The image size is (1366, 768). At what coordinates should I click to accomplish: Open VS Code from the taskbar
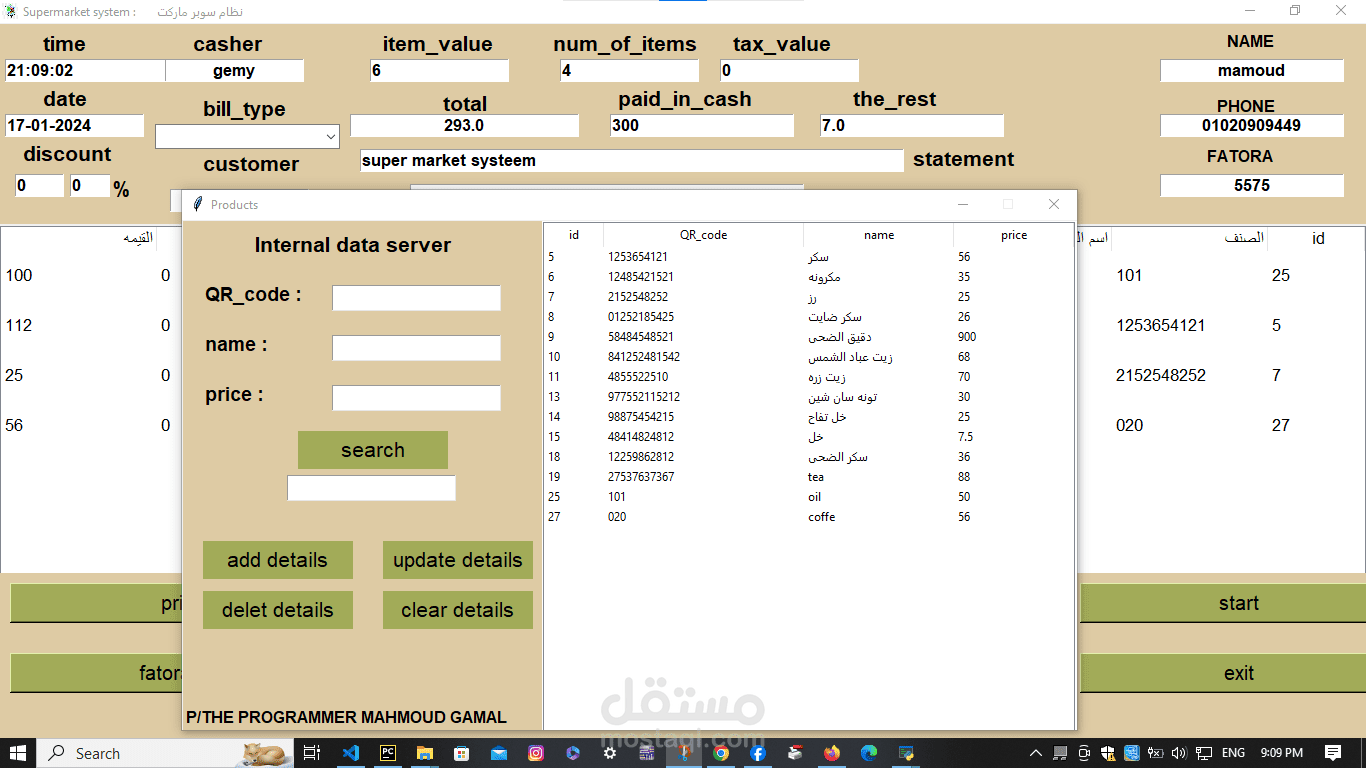(352, 752)
